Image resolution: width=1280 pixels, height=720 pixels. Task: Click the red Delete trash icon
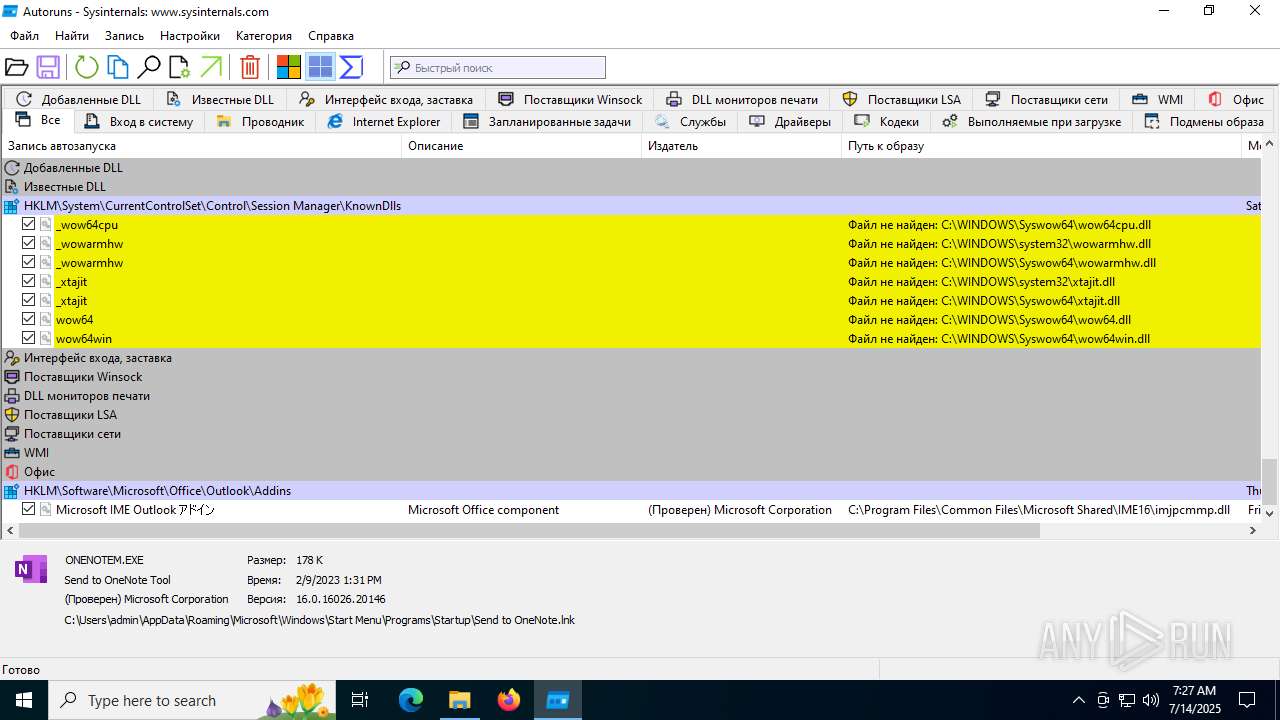250,68
